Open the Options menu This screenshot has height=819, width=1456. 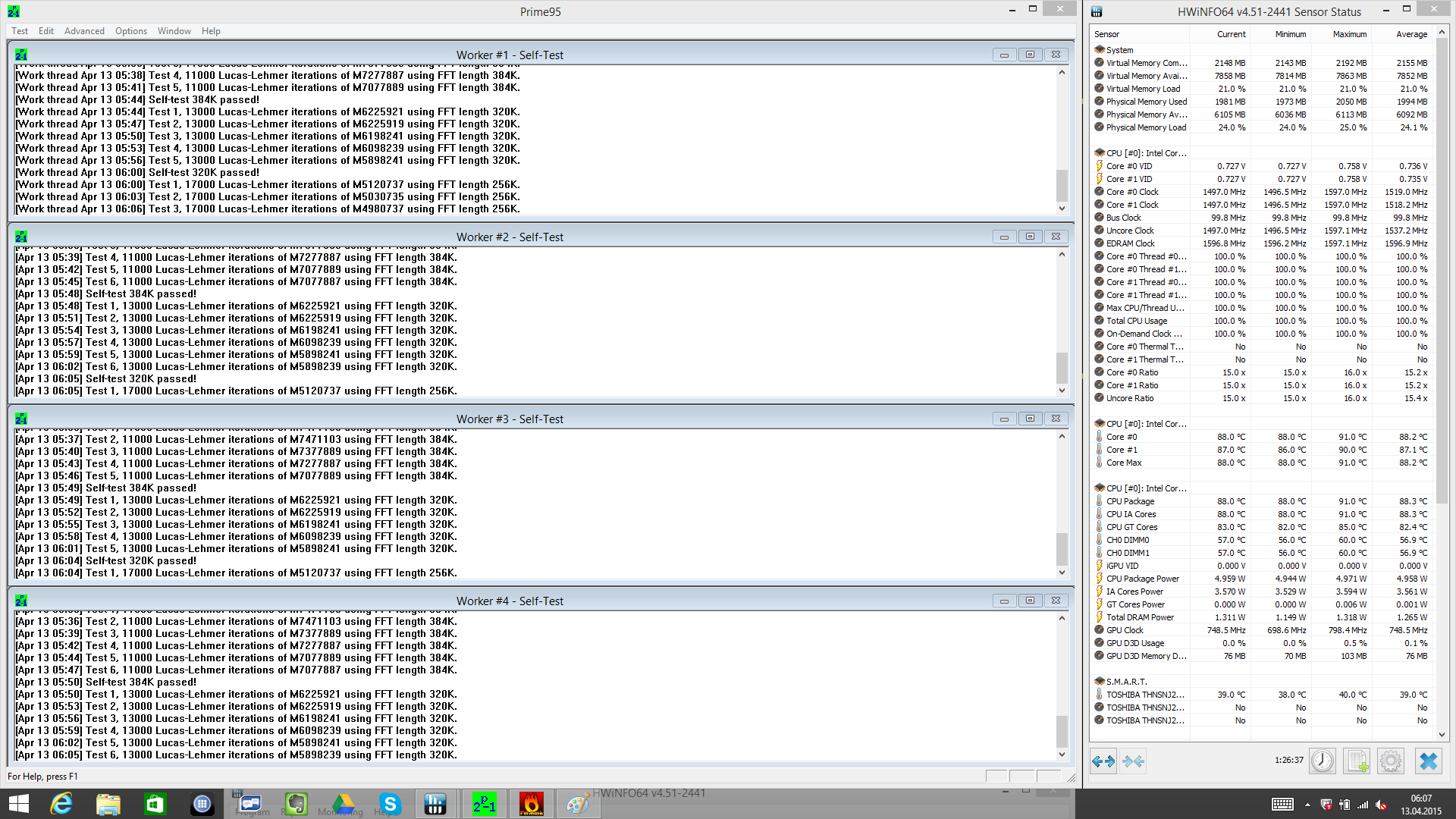pyautogui.click(x=131, y=31)
